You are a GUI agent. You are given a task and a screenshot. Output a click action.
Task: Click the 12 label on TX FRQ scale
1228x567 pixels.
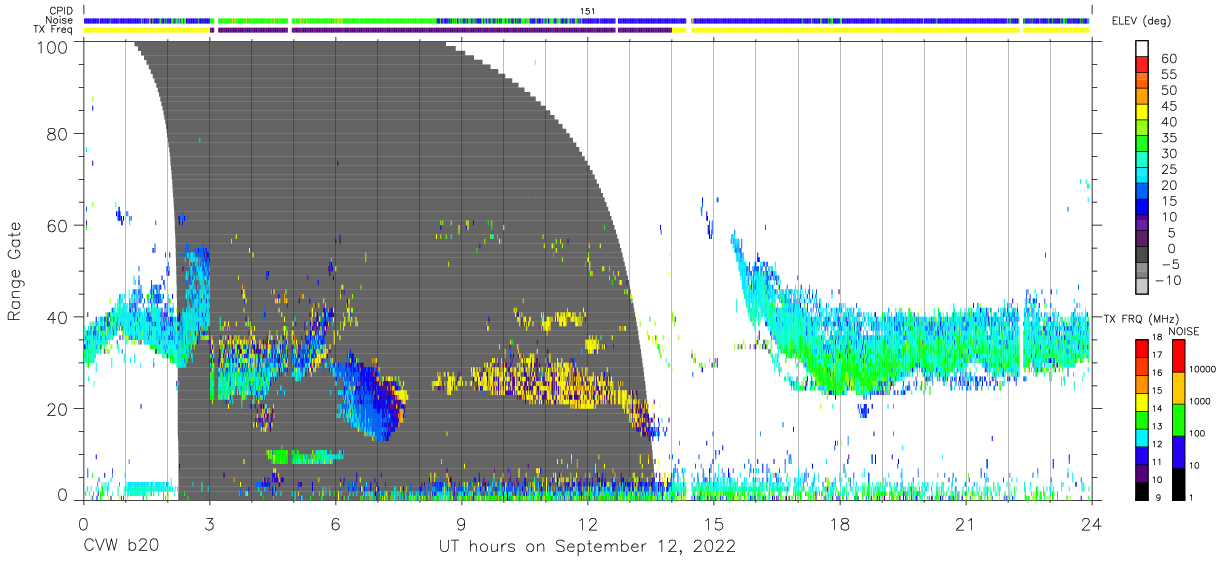pos(1157,444)
